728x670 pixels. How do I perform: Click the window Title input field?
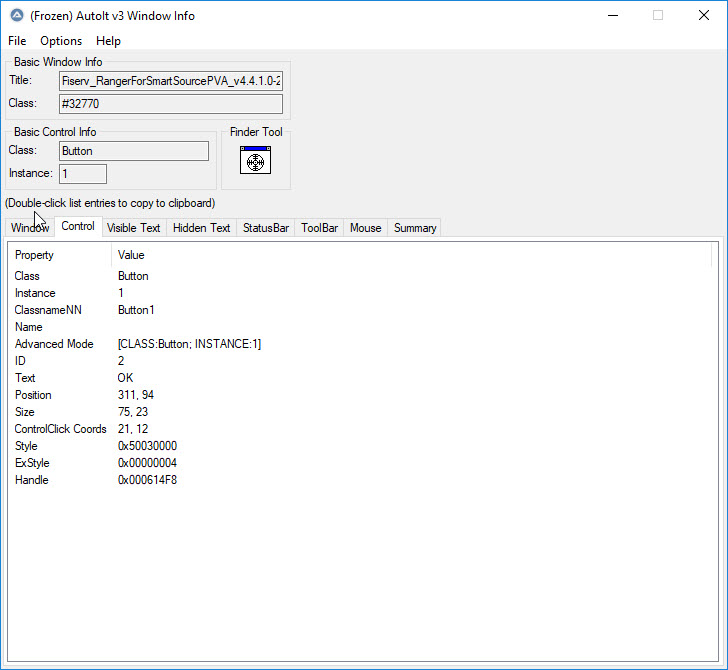point(170,81)
